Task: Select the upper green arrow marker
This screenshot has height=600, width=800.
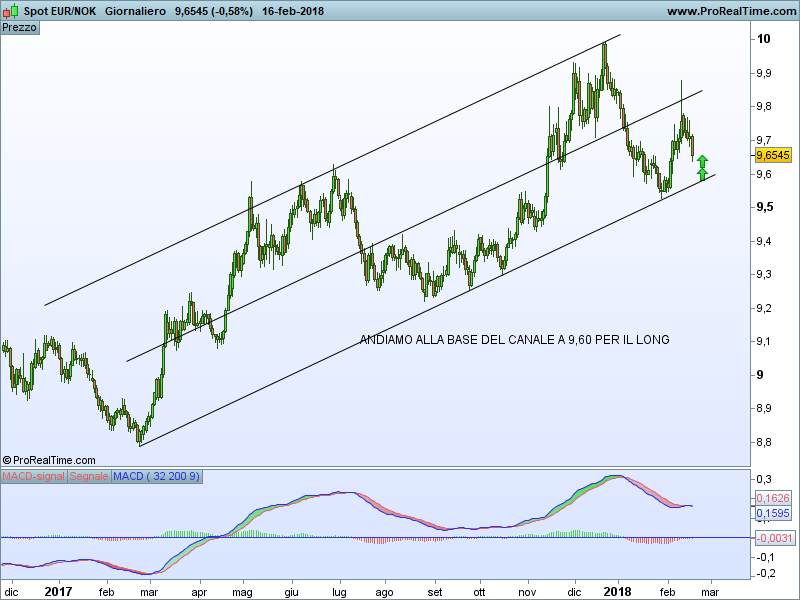Action: click(703, 160)
